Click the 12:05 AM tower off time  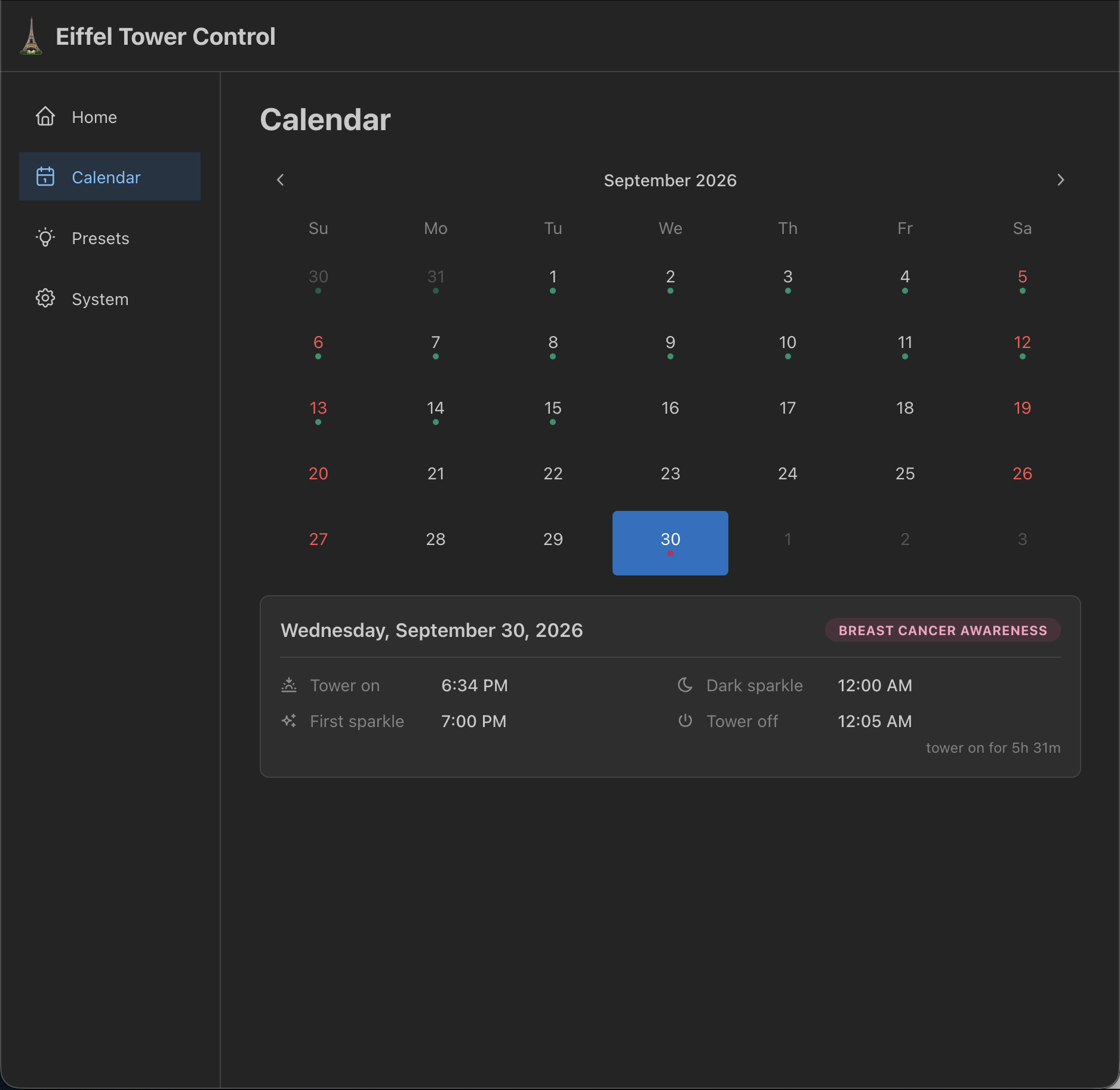875,721
